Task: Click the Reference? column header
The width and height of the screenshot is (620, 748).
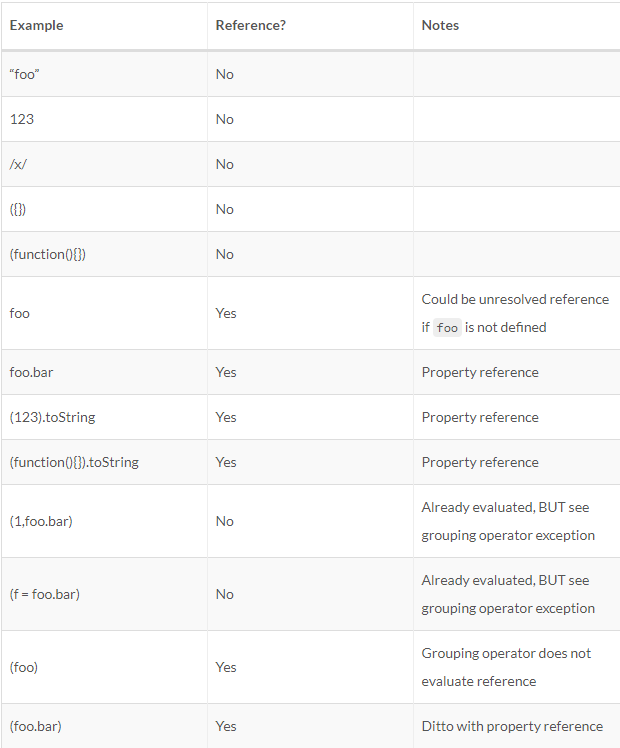Action: tap(251, 25)
